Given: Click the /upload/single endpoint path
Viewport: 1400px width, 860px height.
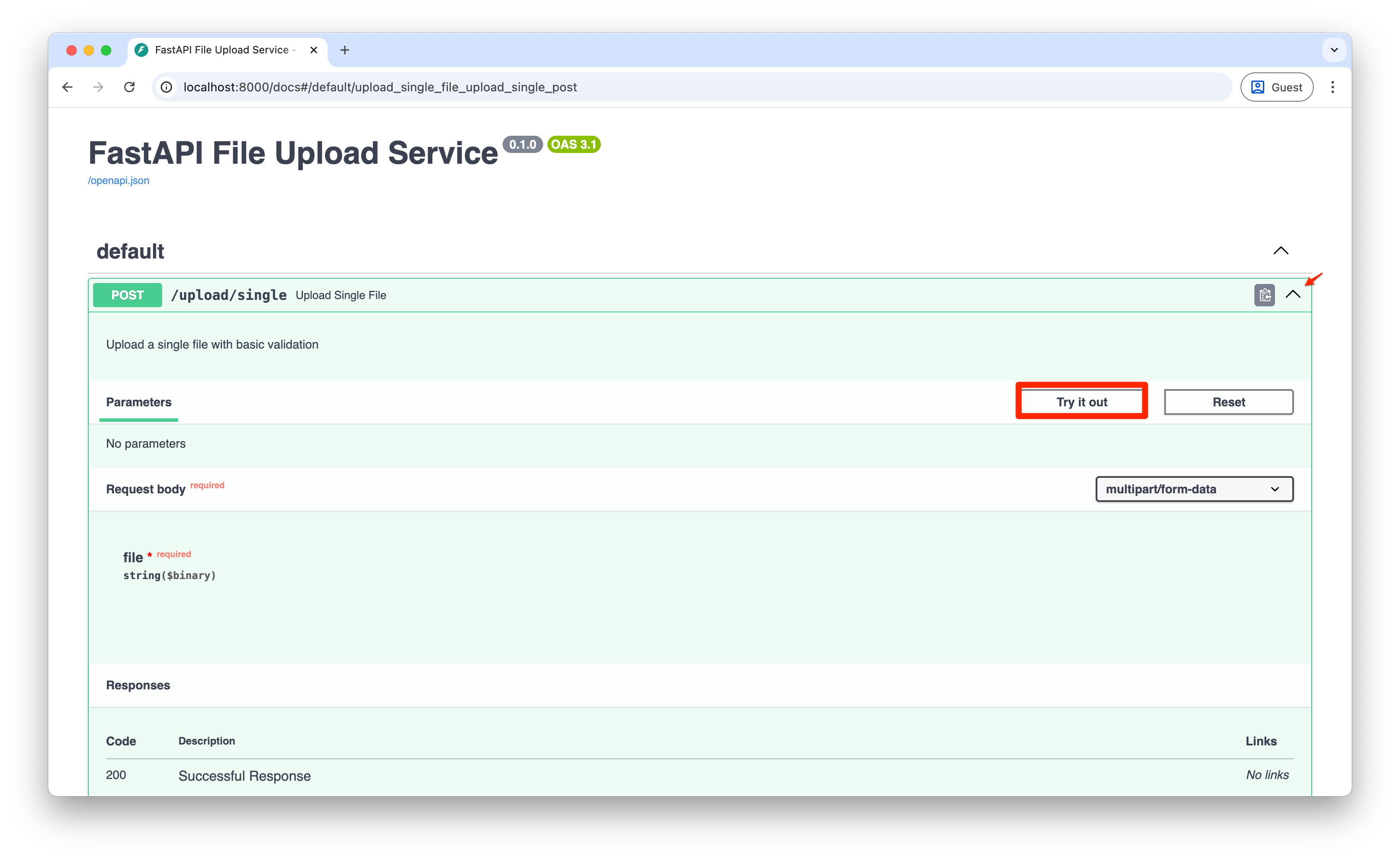Looking at the screenshot, I should [x=229, y=295].
